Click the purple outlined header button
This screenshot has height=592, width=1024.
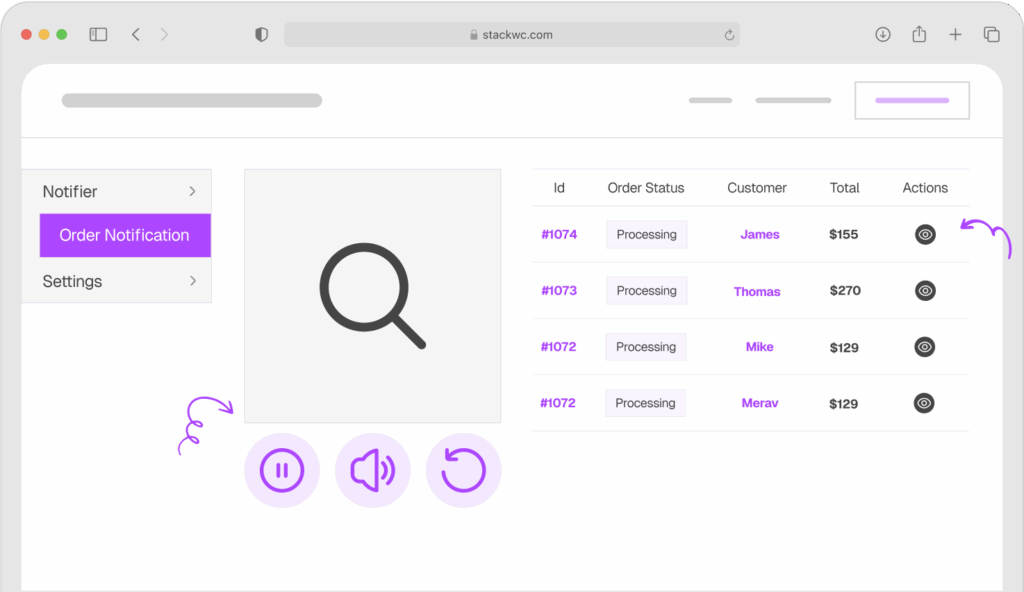click(x=911, y=100)
